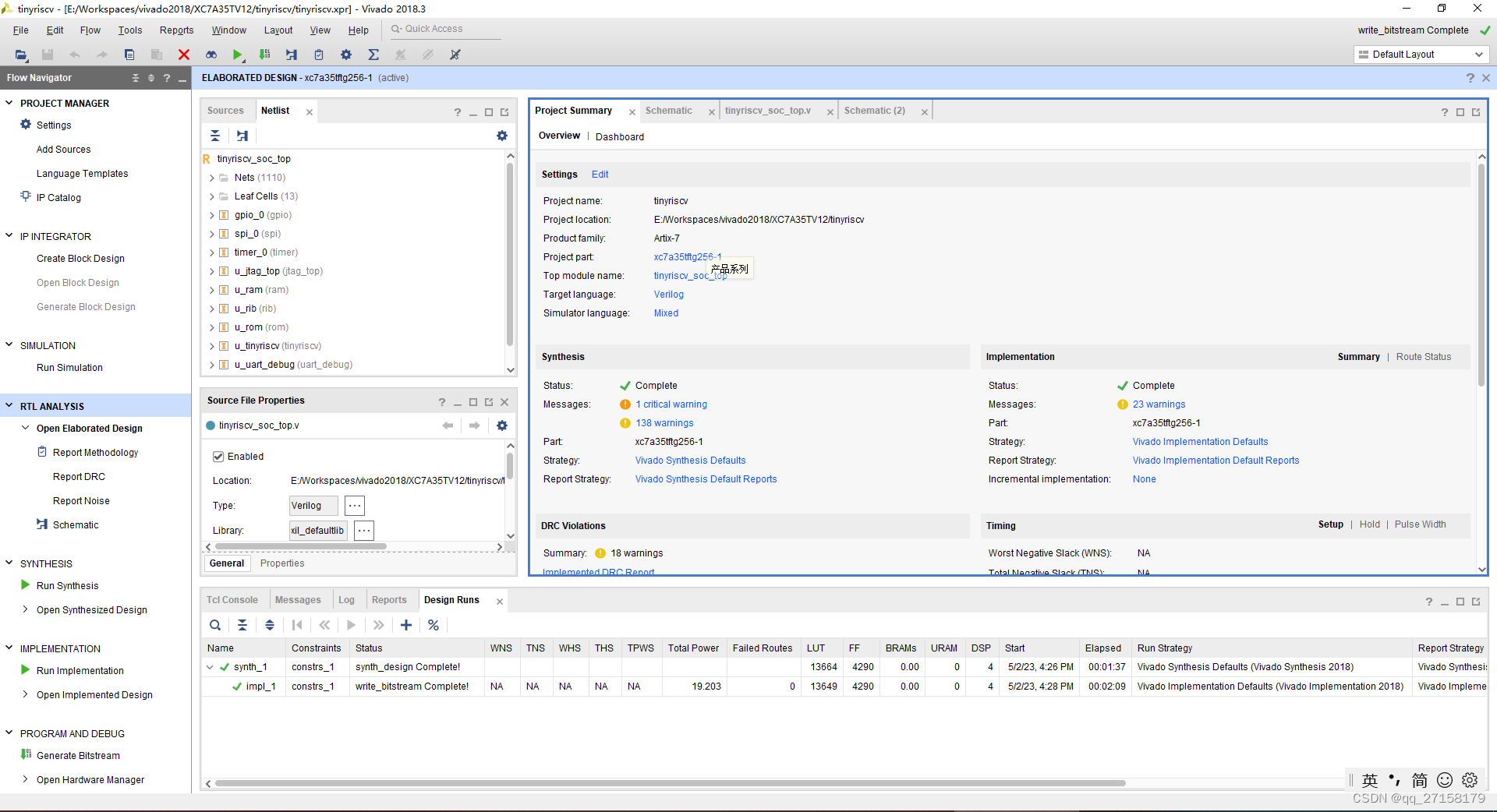Click the percent icon in Design Runs
Viewport: 1497px width, 812px height.
point(434,625)
